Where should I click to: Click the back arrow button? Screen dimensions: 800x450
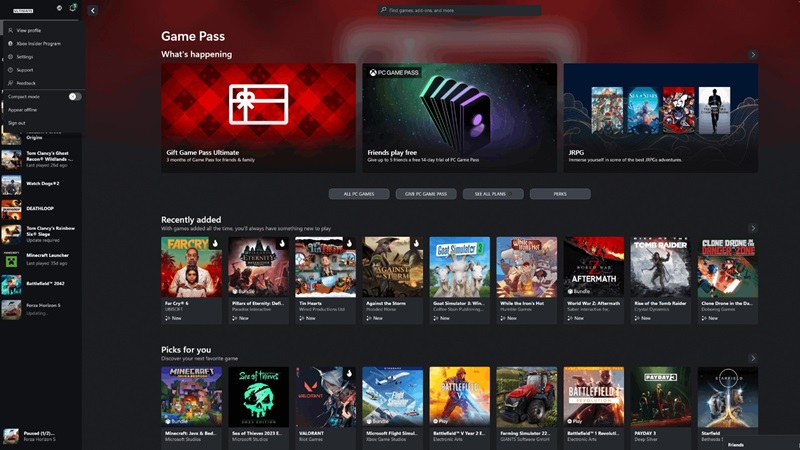click(92, 10)
